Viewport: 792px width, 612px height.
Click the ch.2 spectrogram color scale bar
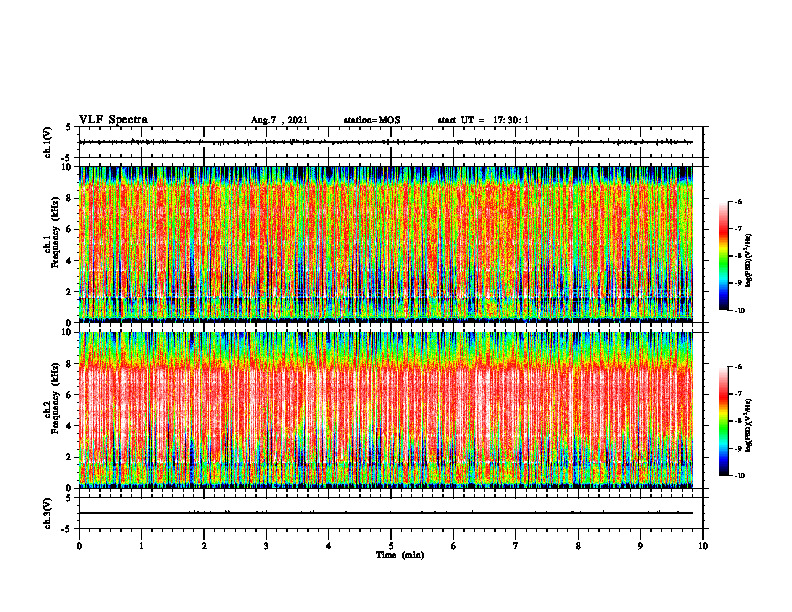click(723, 421)
